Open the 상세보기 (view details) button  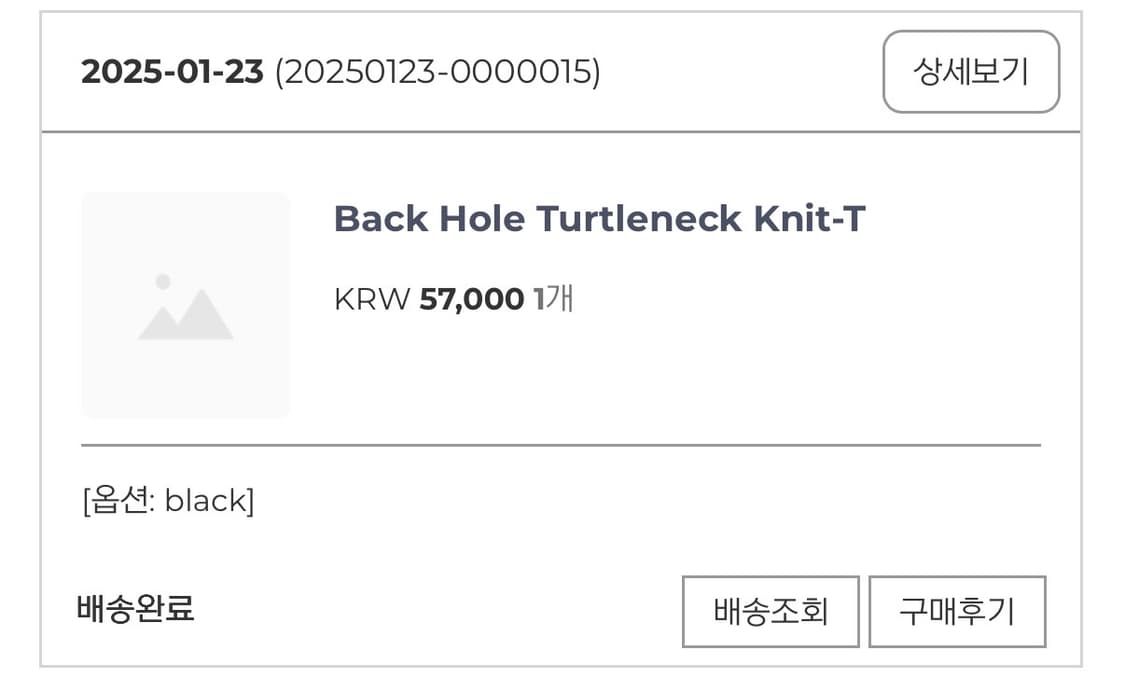pos(971,72)
